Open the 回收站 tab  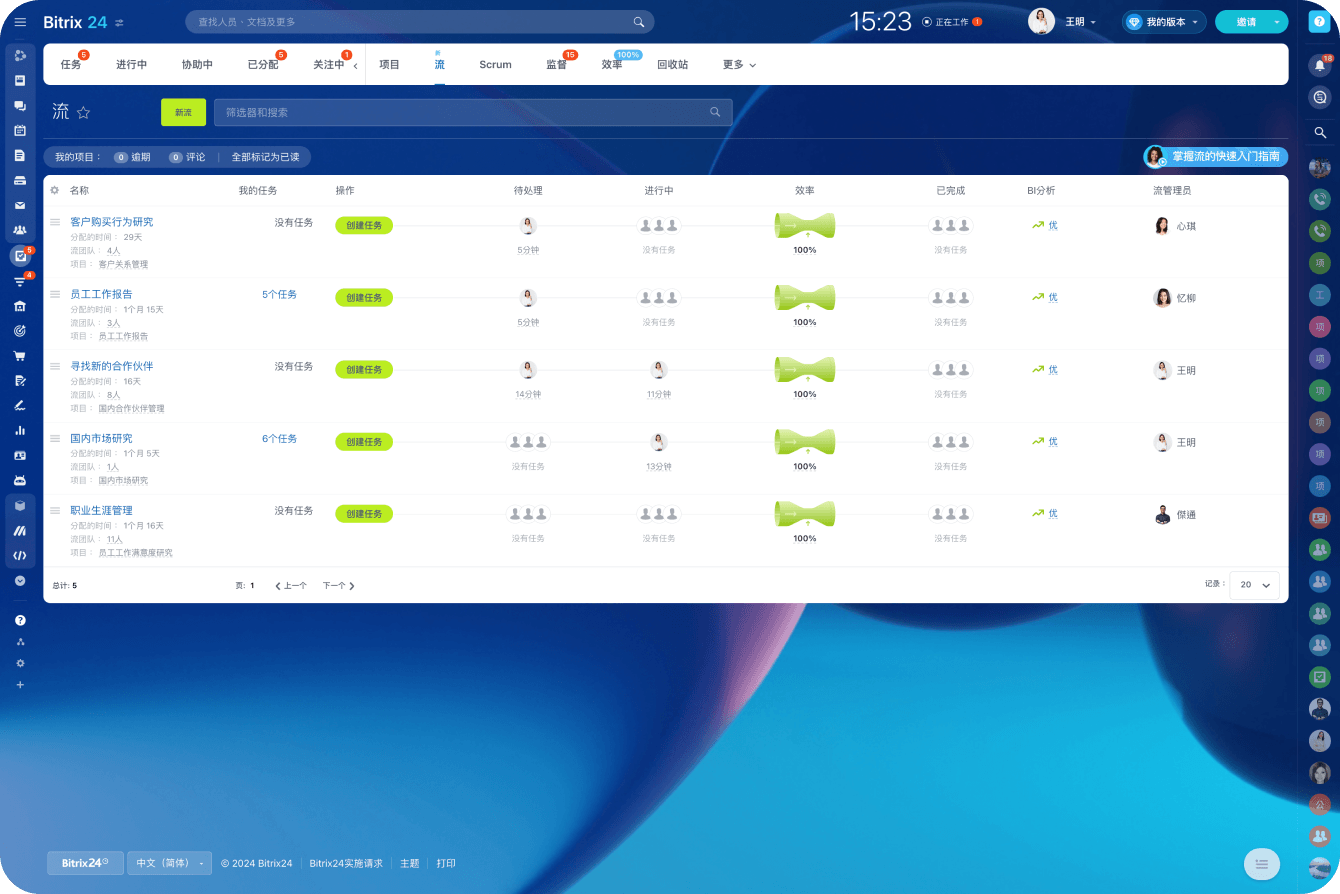pyautogui.click(x=672, y=65)
